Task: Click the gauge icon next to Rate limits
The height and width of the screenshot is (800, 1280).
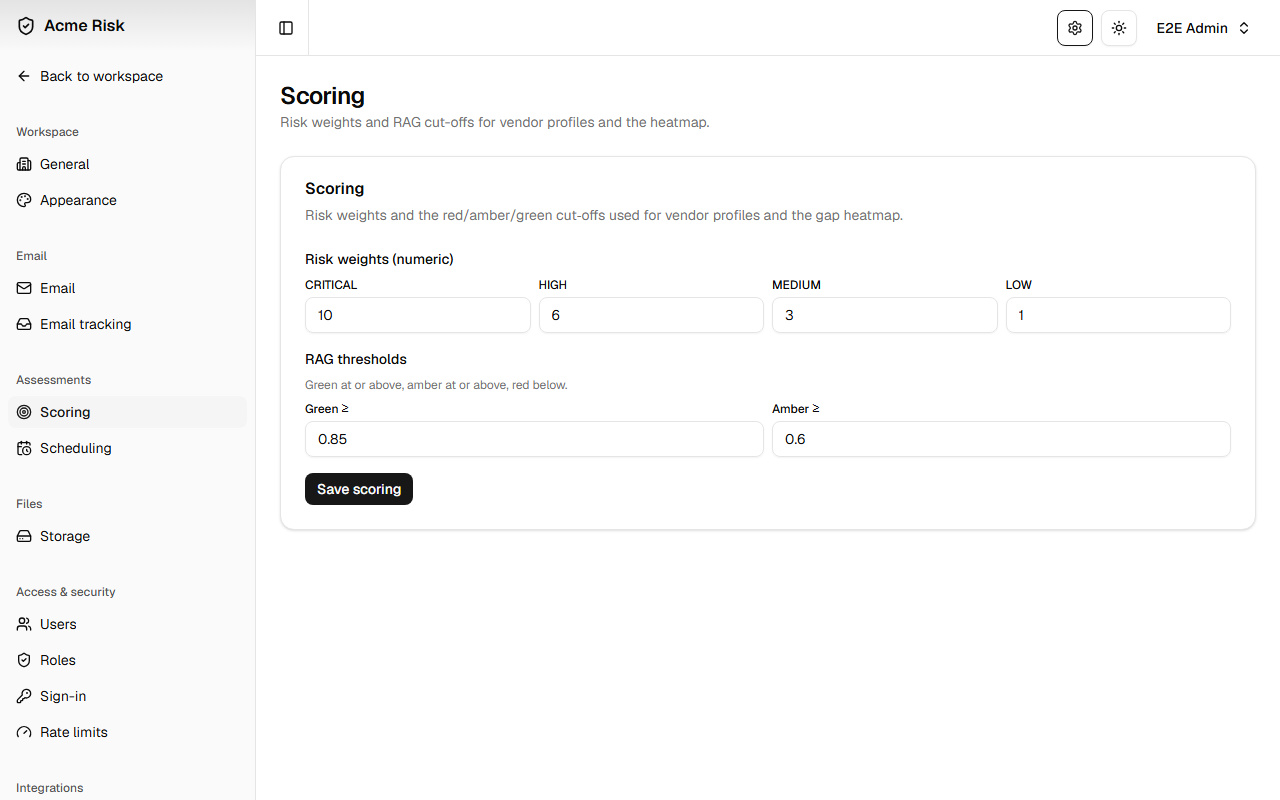Action: (x=24, y=732)
